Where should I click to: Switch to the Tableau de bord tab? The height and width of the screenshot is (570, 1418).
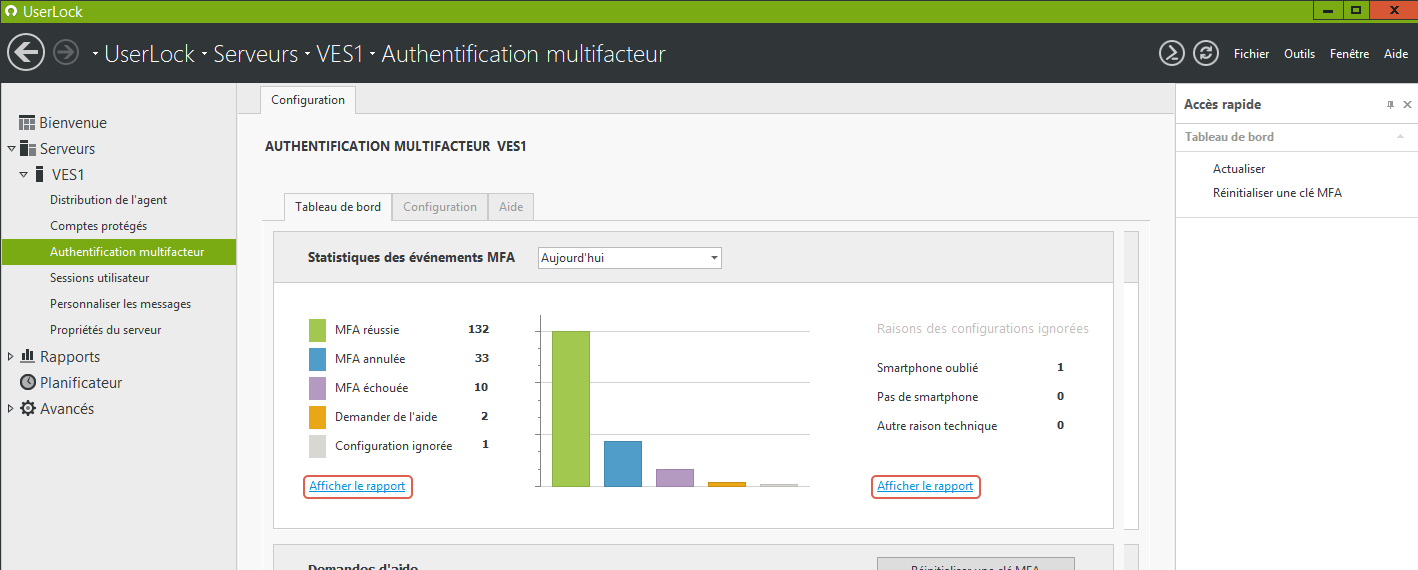point(338,207)
